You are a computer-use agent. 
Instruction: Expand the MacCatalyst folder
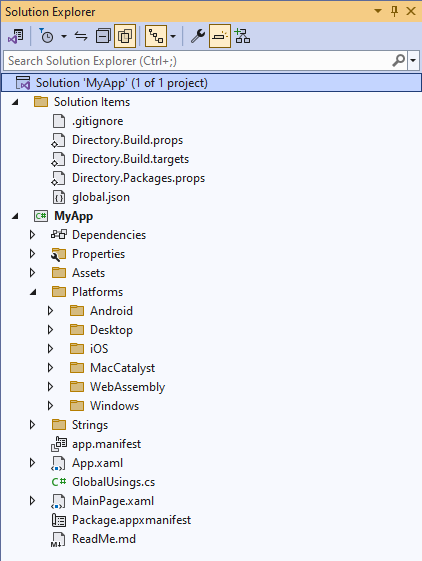[50, 368]
